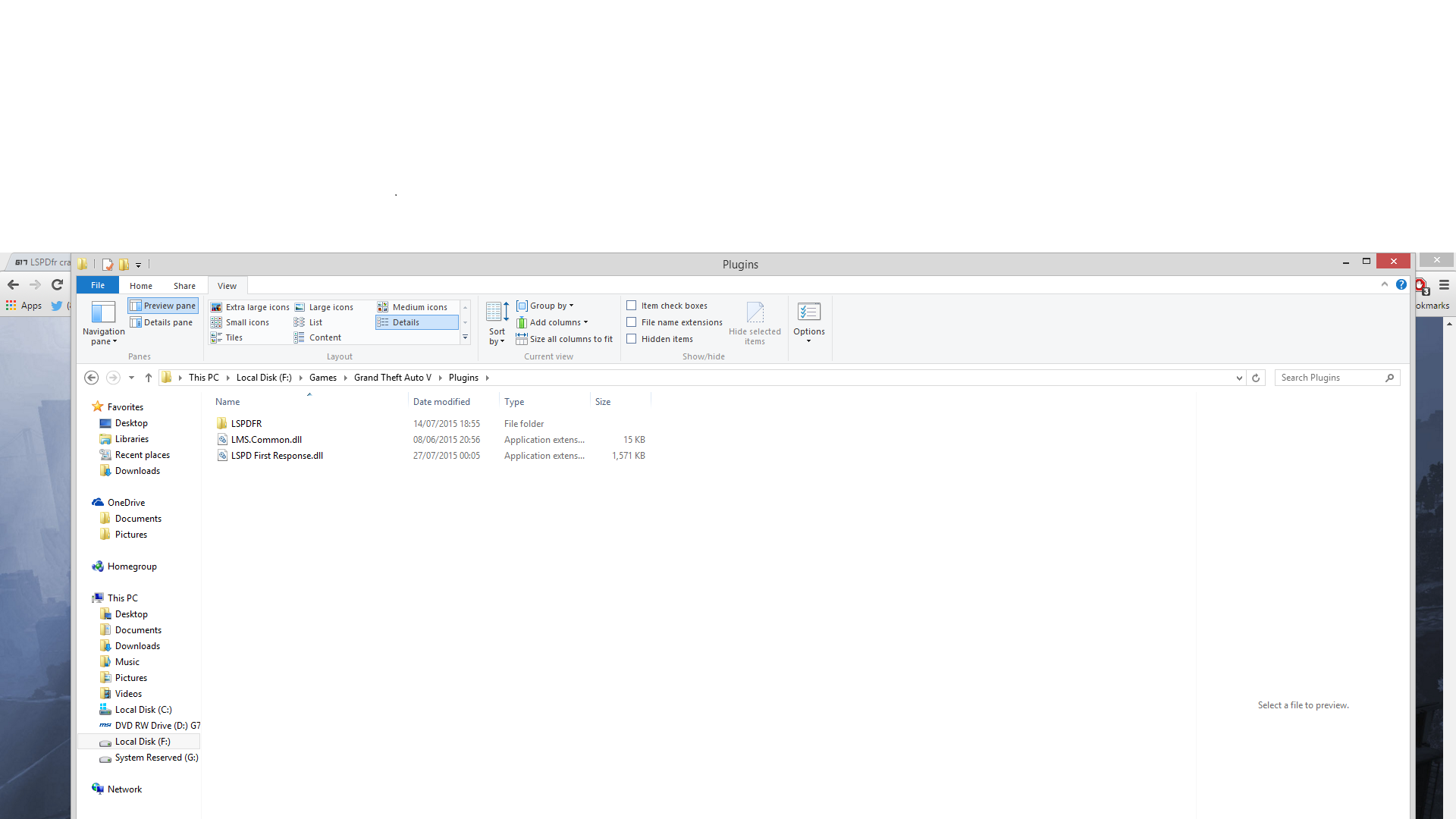
Task: Click the Details pane button
Action: 162,322
